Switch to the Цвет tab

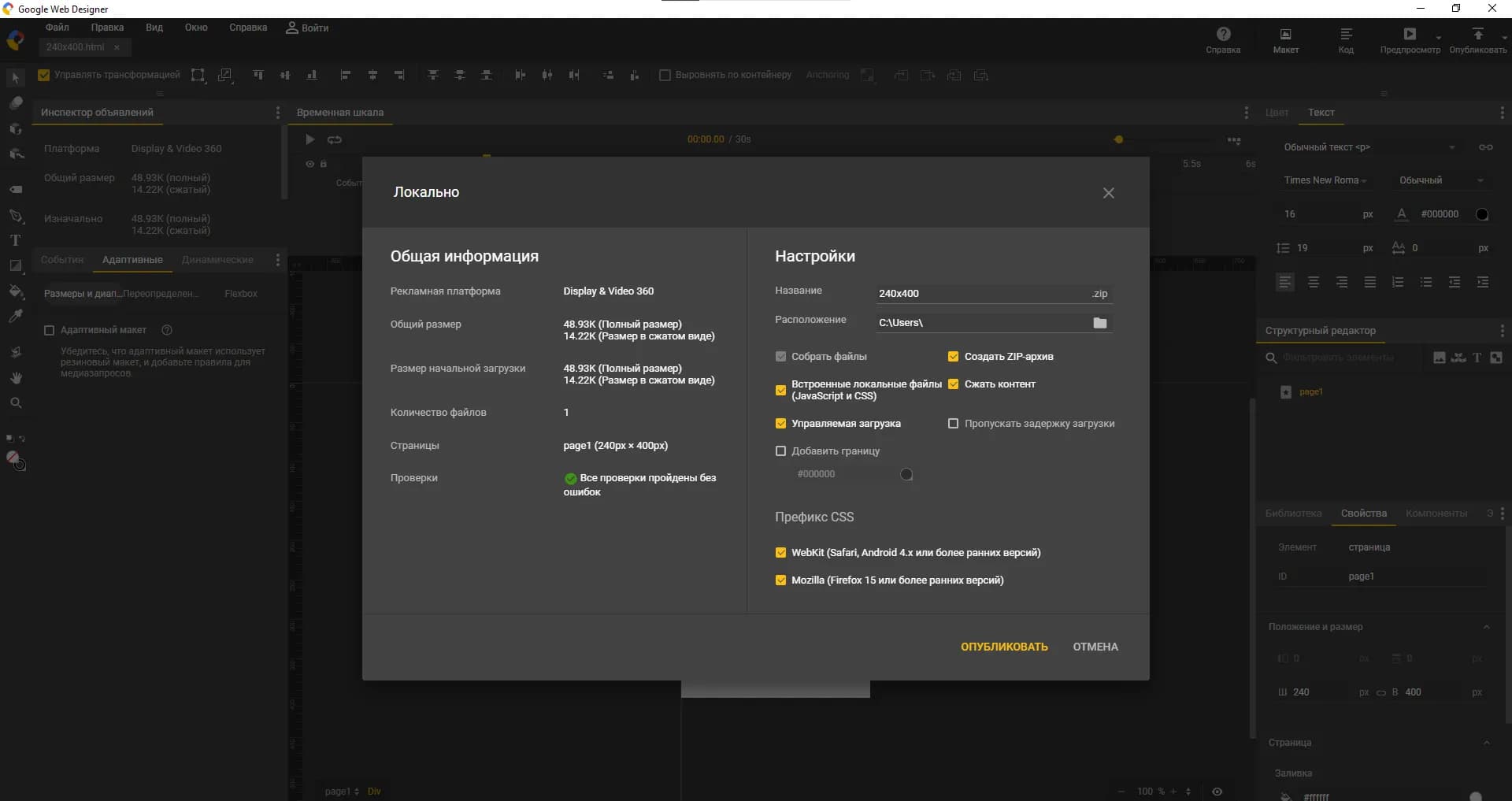(x=1277, y=113)
